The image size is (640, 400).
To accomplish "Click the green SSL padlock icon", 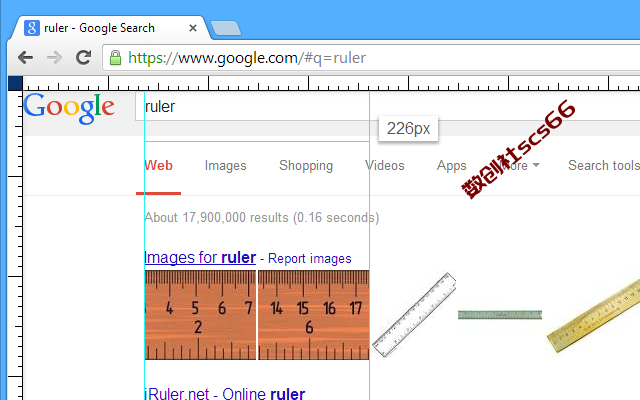I will point(116,58).
